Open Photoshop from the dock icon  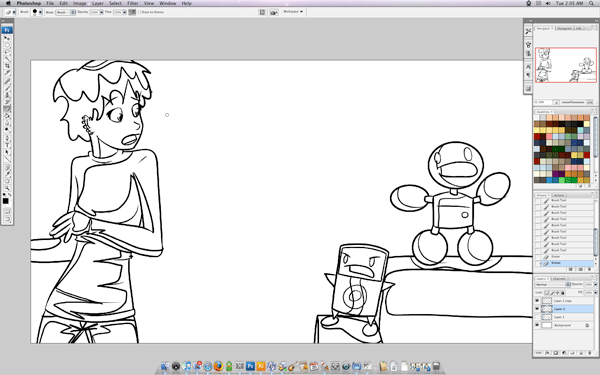click(250, 366)
